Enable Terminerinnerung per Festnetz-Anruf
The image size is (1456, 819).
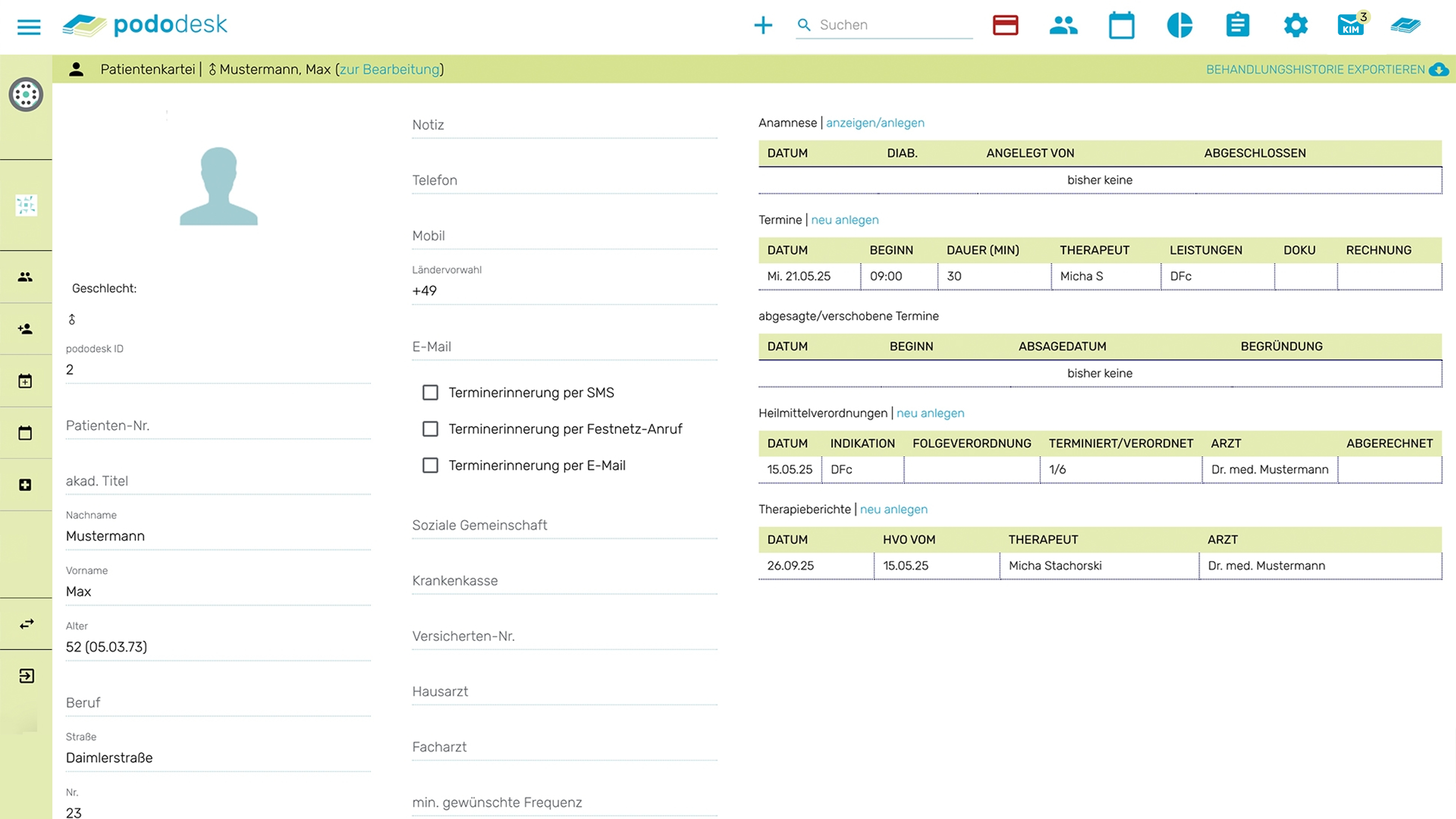click(x=431, y=429)
